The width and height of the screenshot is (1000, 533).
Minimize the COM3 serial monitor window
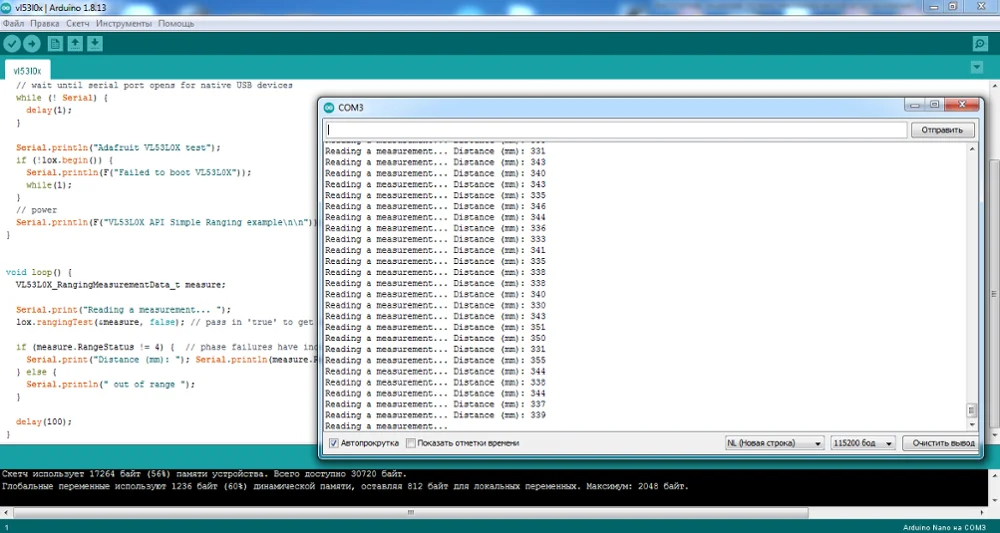[915, 105]
